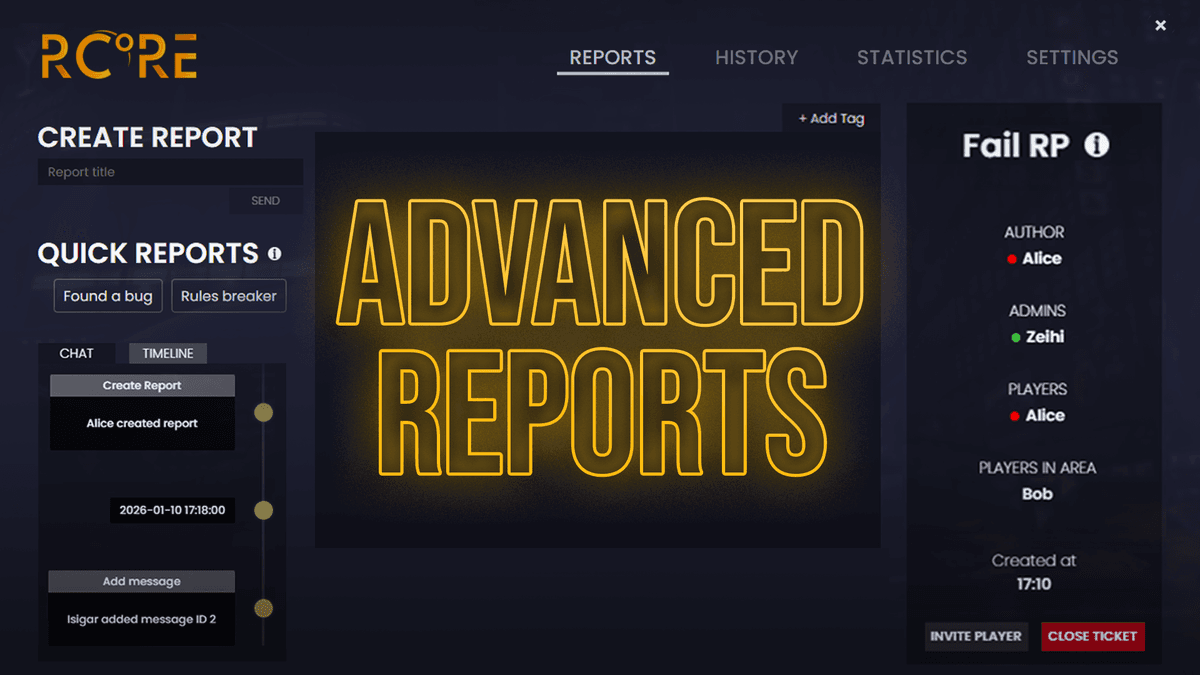
Task: Click the RCORE logo
Action: (x=119, y=56)
